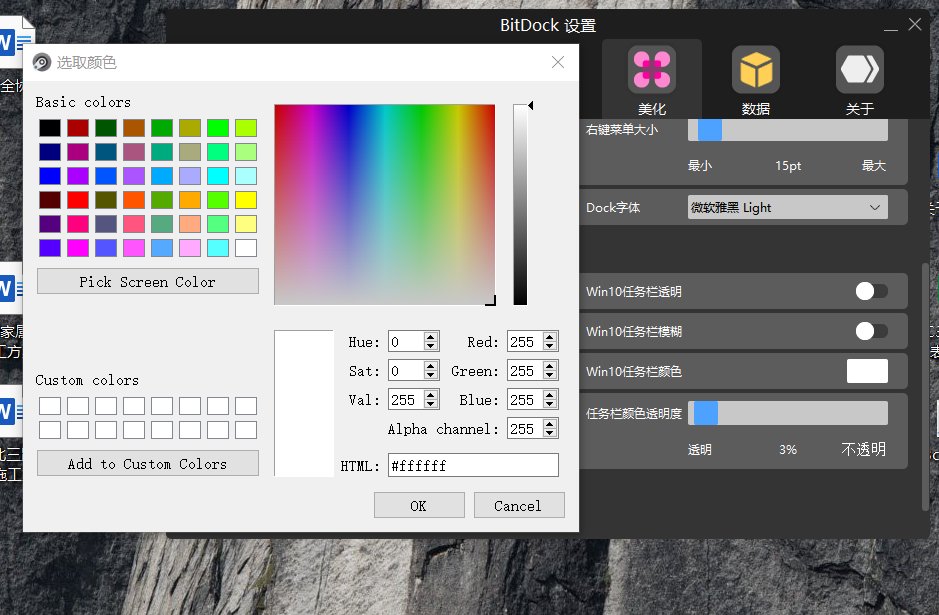Click the down arrow of Alpha channel spinner
This screenshot has width=939, height=615.
click(550, 433)
